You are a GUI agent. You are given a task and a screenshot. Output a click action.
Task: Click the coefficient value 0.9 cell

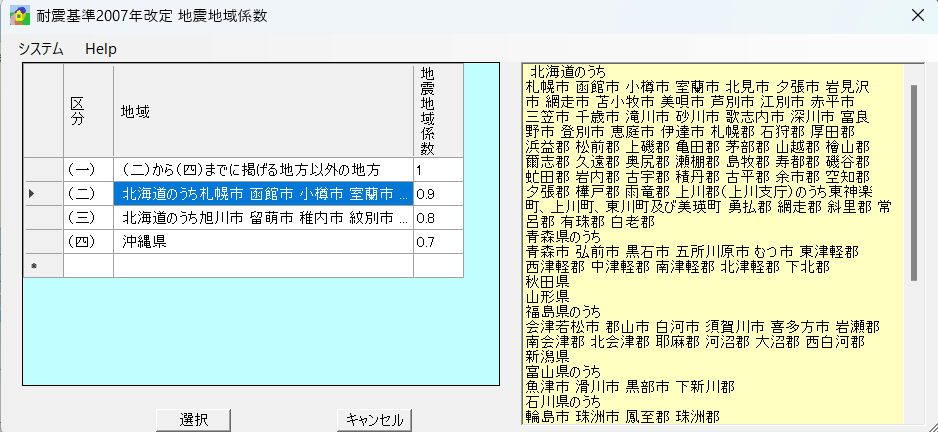438,194
